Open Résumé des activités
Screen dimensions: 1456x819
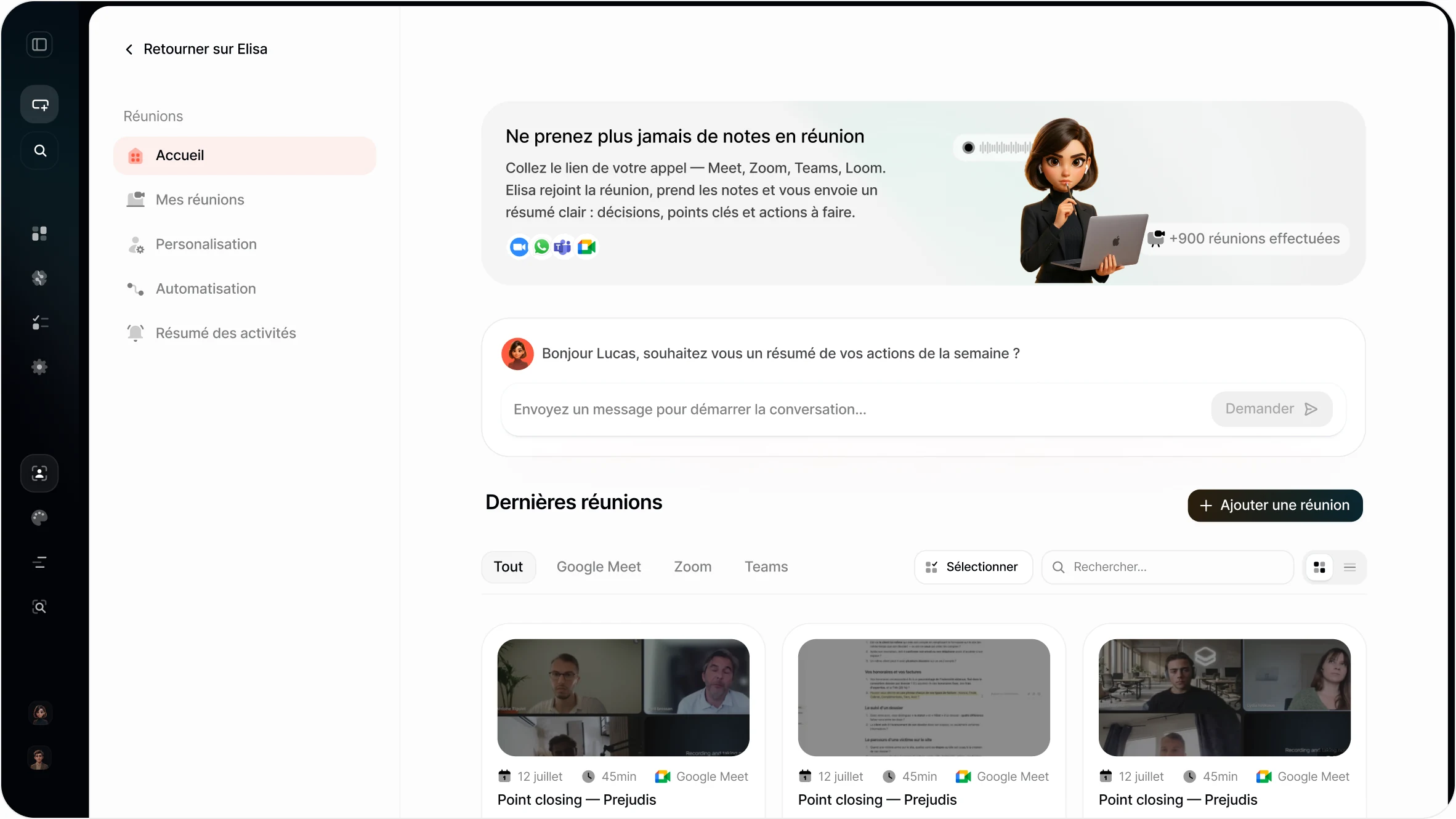[x=245, y=333]
